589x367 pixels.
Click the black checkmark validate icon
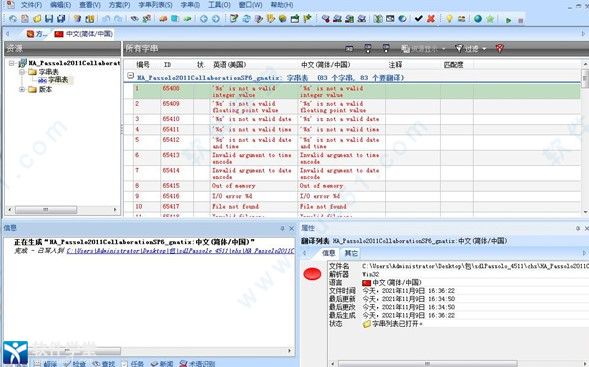point(418,18)
